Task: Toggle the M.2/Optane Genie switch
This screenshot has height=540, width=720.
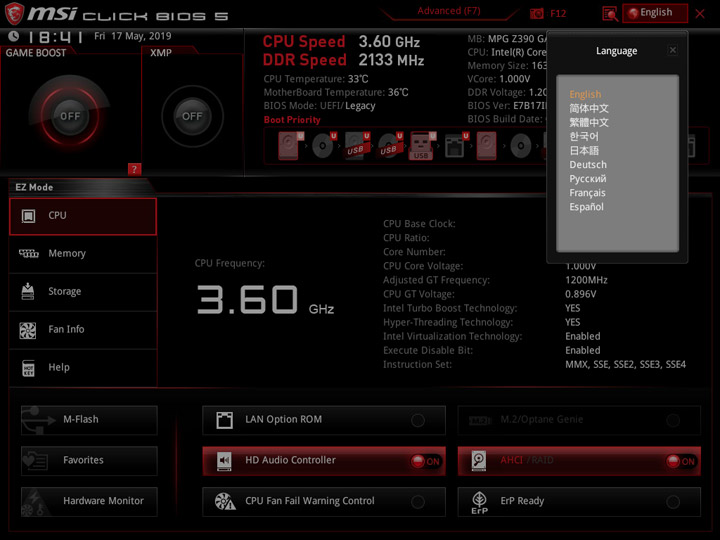Action: [x=673, y=420]
